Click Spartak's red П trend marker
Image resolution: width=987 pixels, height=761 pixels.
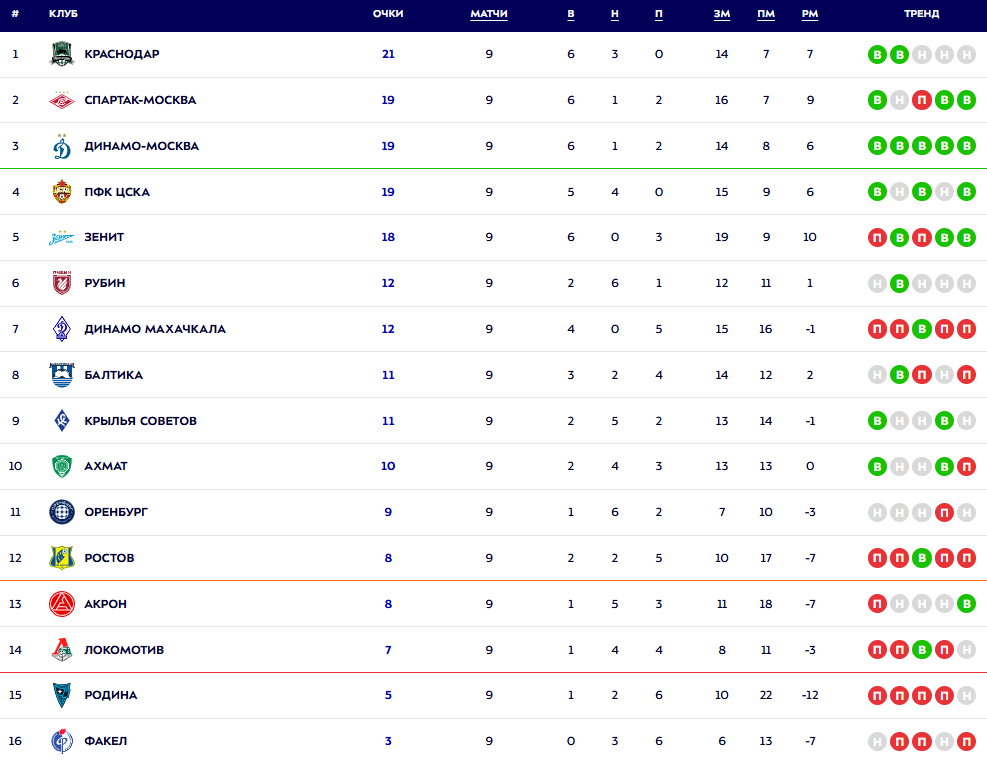[922, 100]
